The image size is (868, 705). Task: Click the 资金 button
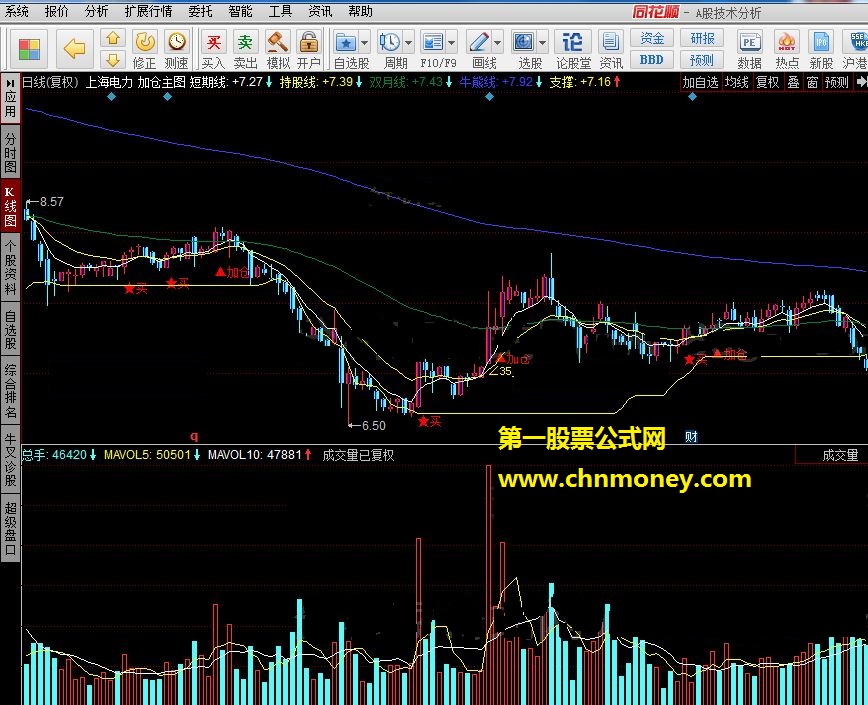click(652, 38)
